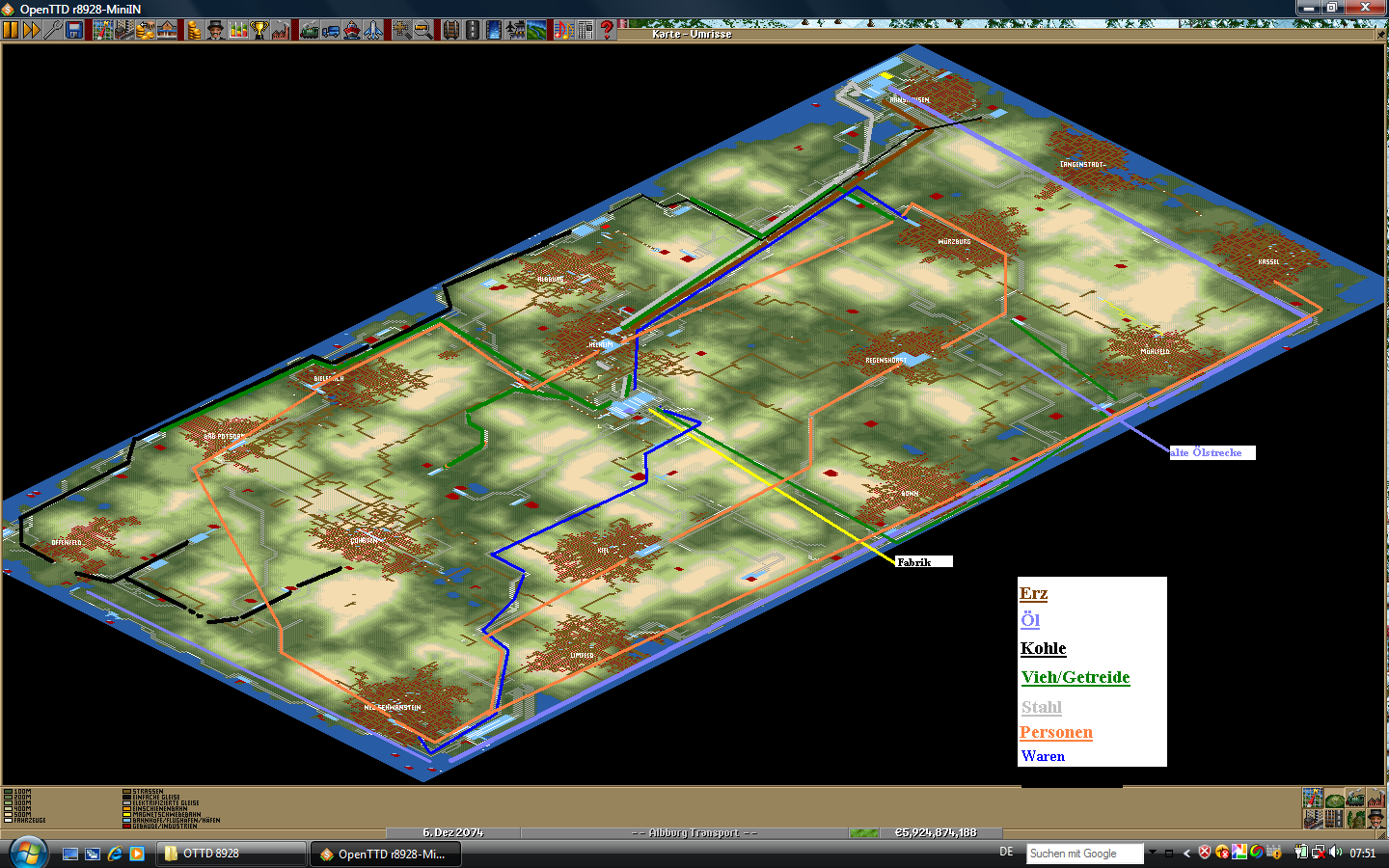Show industries on the small map
Viewport: 1389px width, 868px height.
tap(1375, 798)
